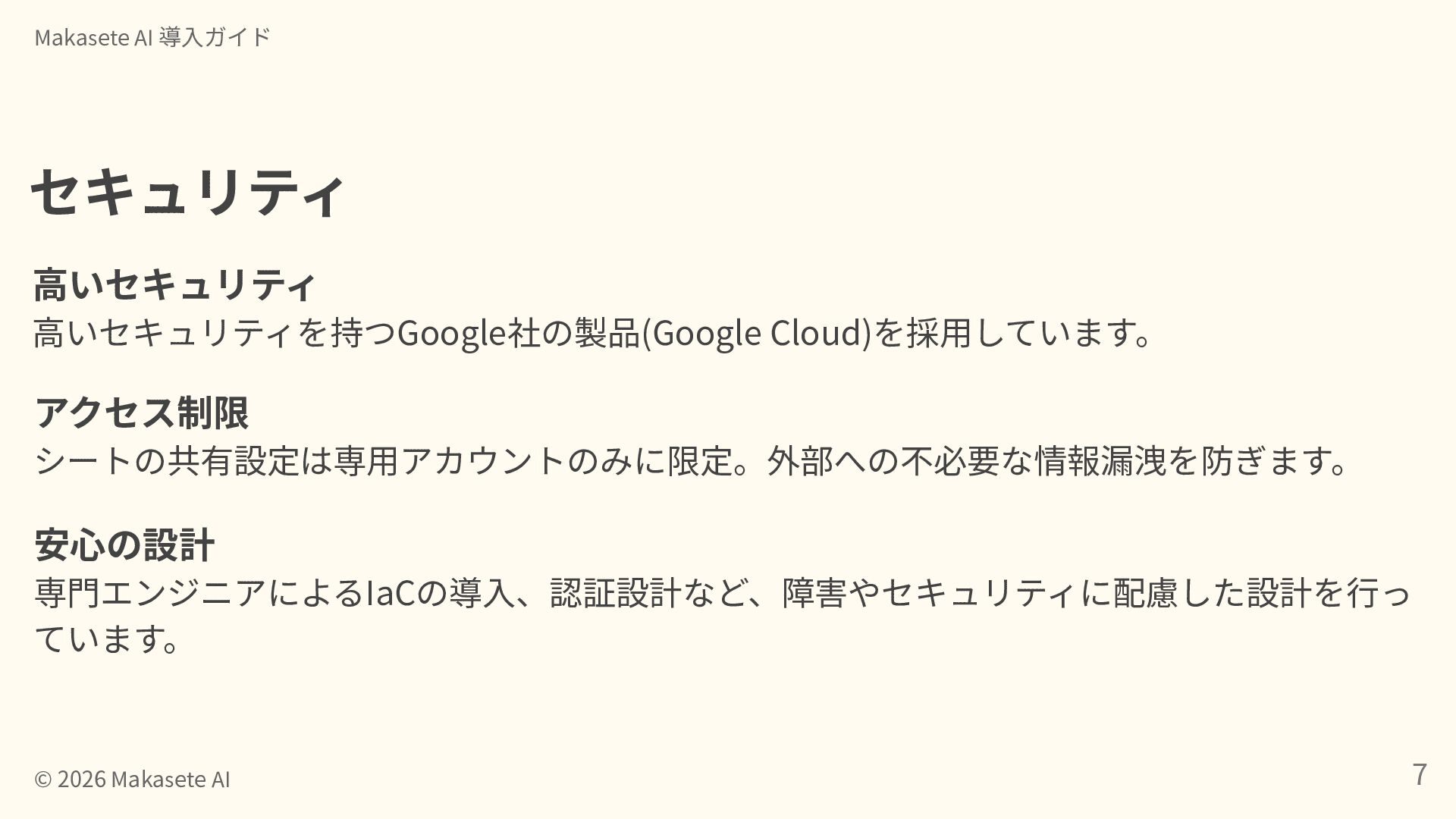Click the word 障害 in third paragraph
The width and height of the screenshot is (1456, 819).
814,592
